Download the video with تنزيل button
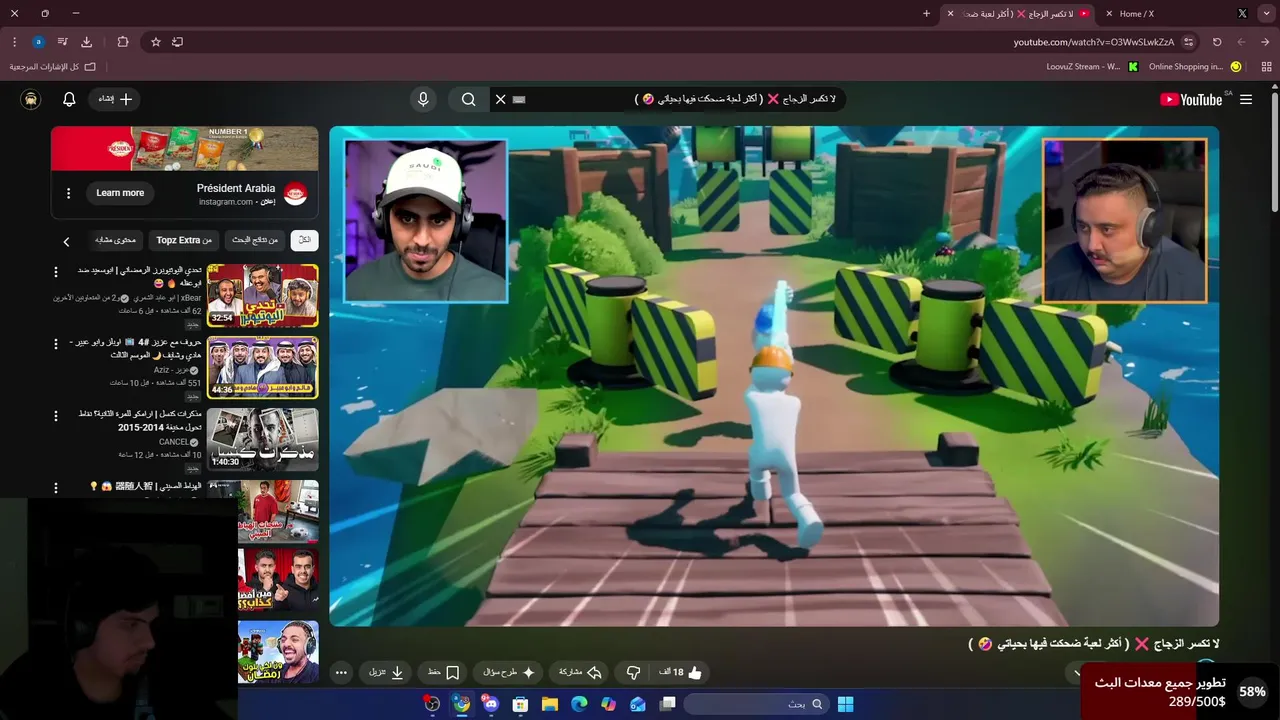Image resolution: width=1280 pixels, height=720 pixels. 386,673
